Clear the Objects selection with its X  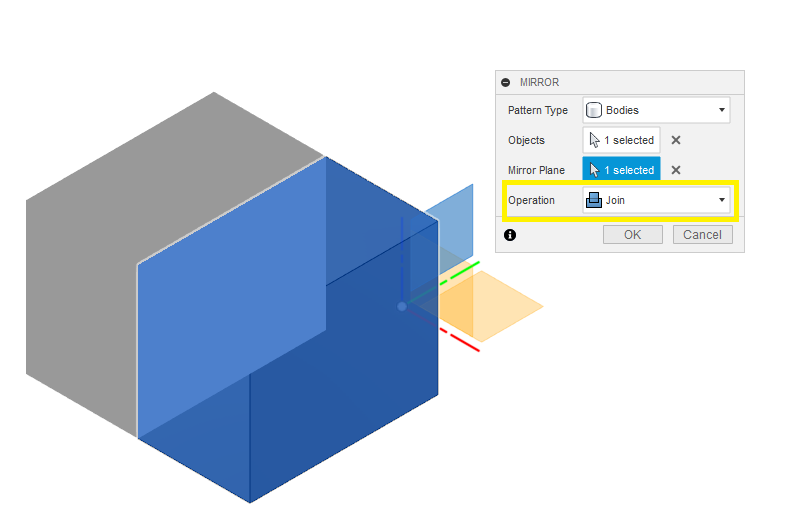(x=676, y=140)
